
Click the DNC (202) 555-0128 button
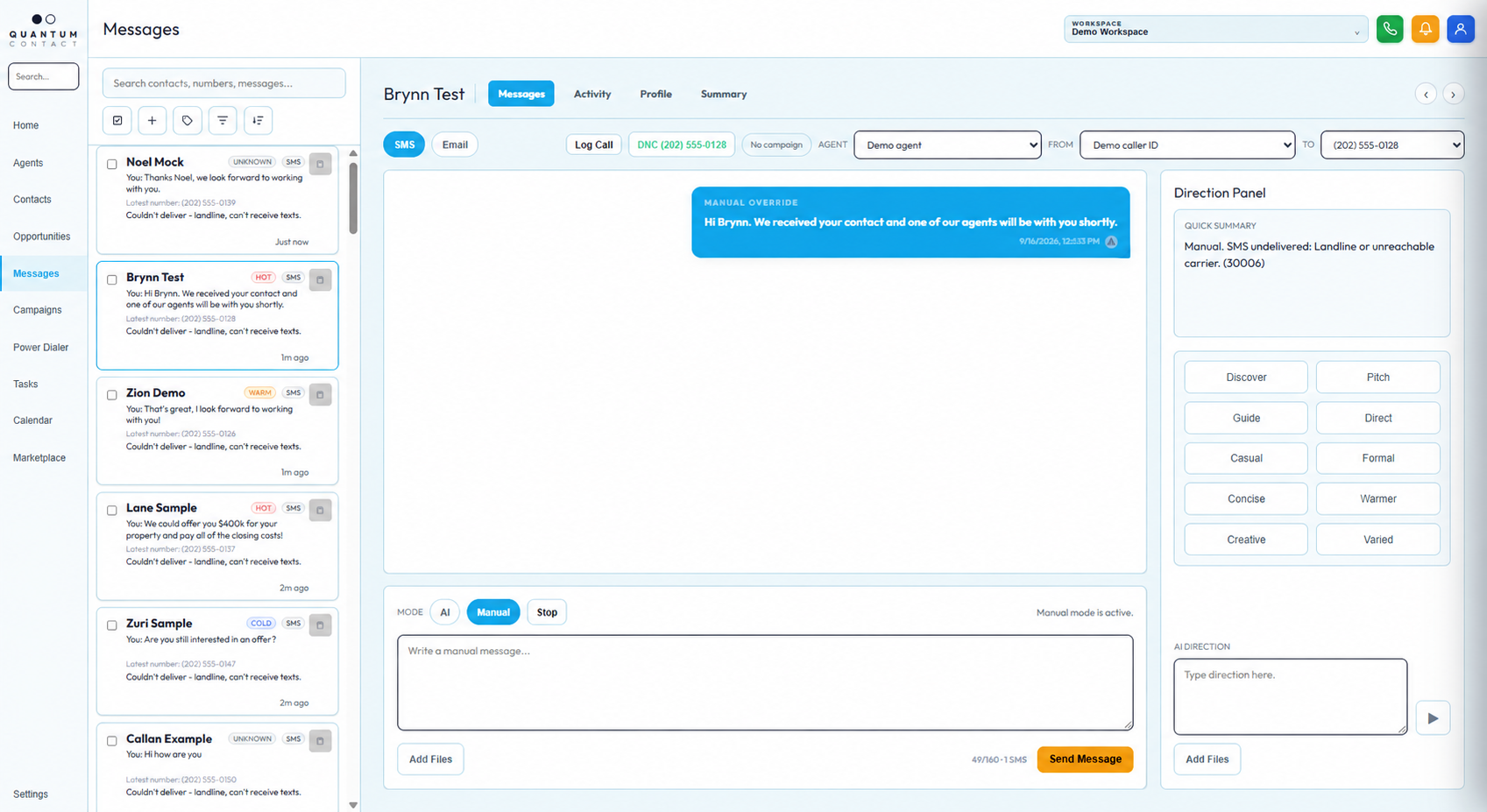(682, 145)
